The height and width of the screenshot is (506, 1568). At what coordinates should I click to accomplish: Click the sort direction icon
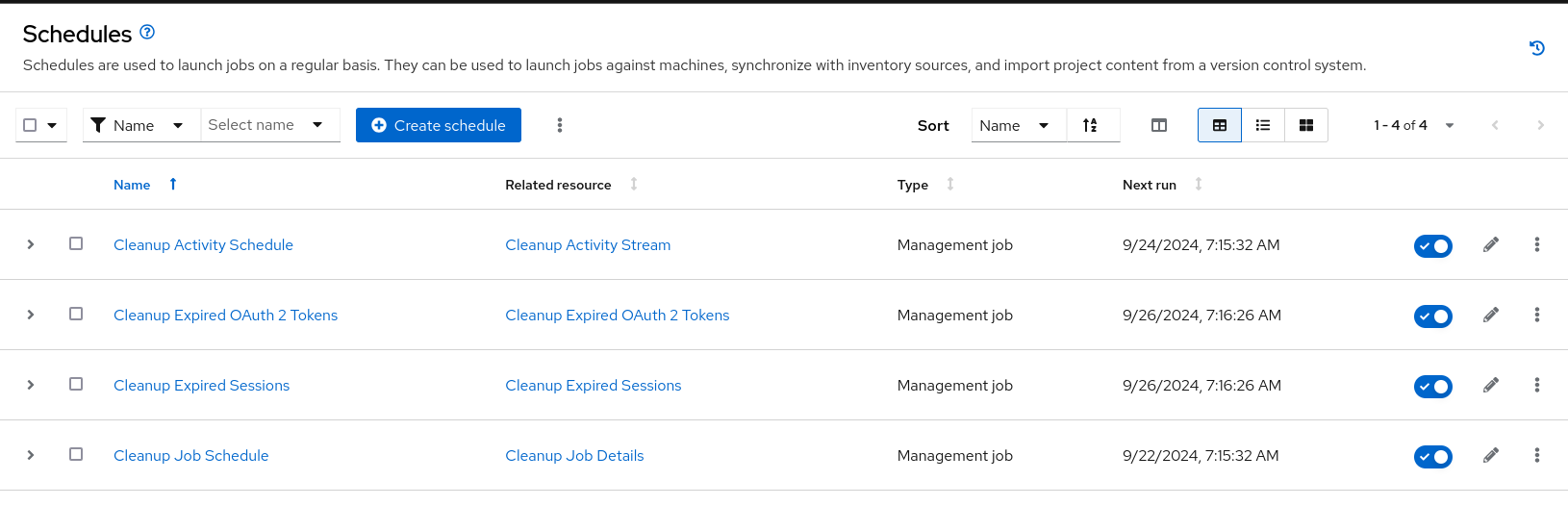[x=1090, y=125]
